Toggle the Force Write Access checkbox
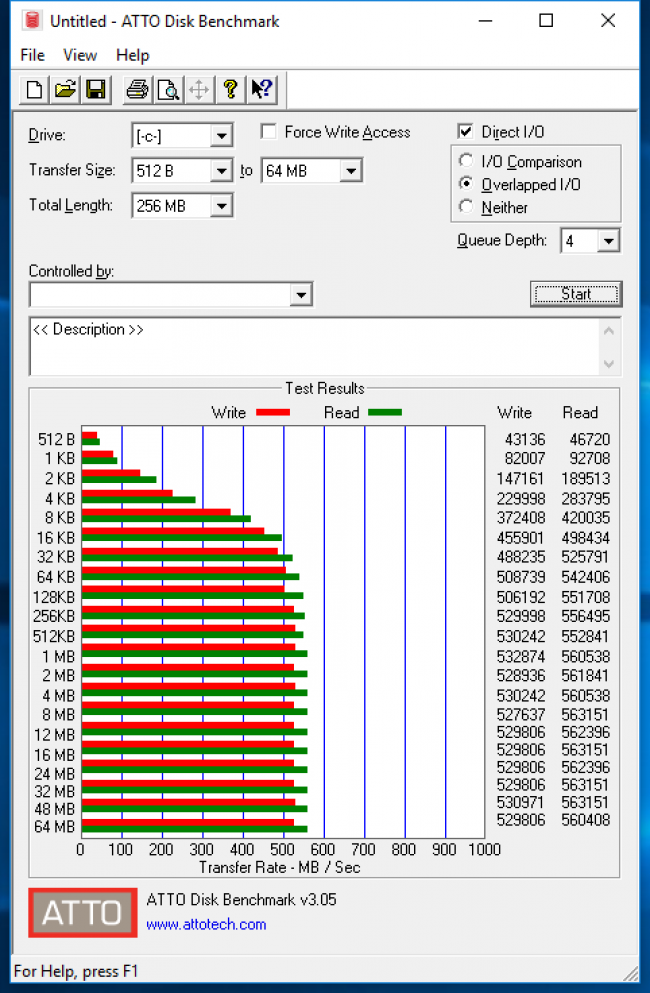Viewport: 650px width, 993px height. (269, 131)
